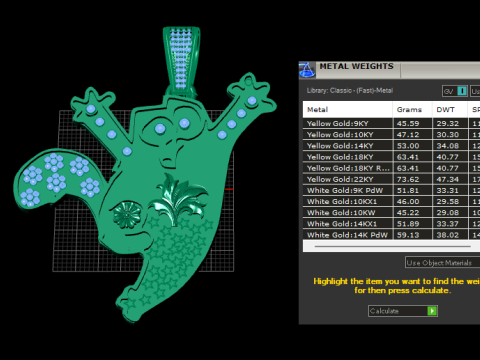The image size is (480, 360).
Task: Click the Metal Weights scale icon
Action: click(307, 70)
